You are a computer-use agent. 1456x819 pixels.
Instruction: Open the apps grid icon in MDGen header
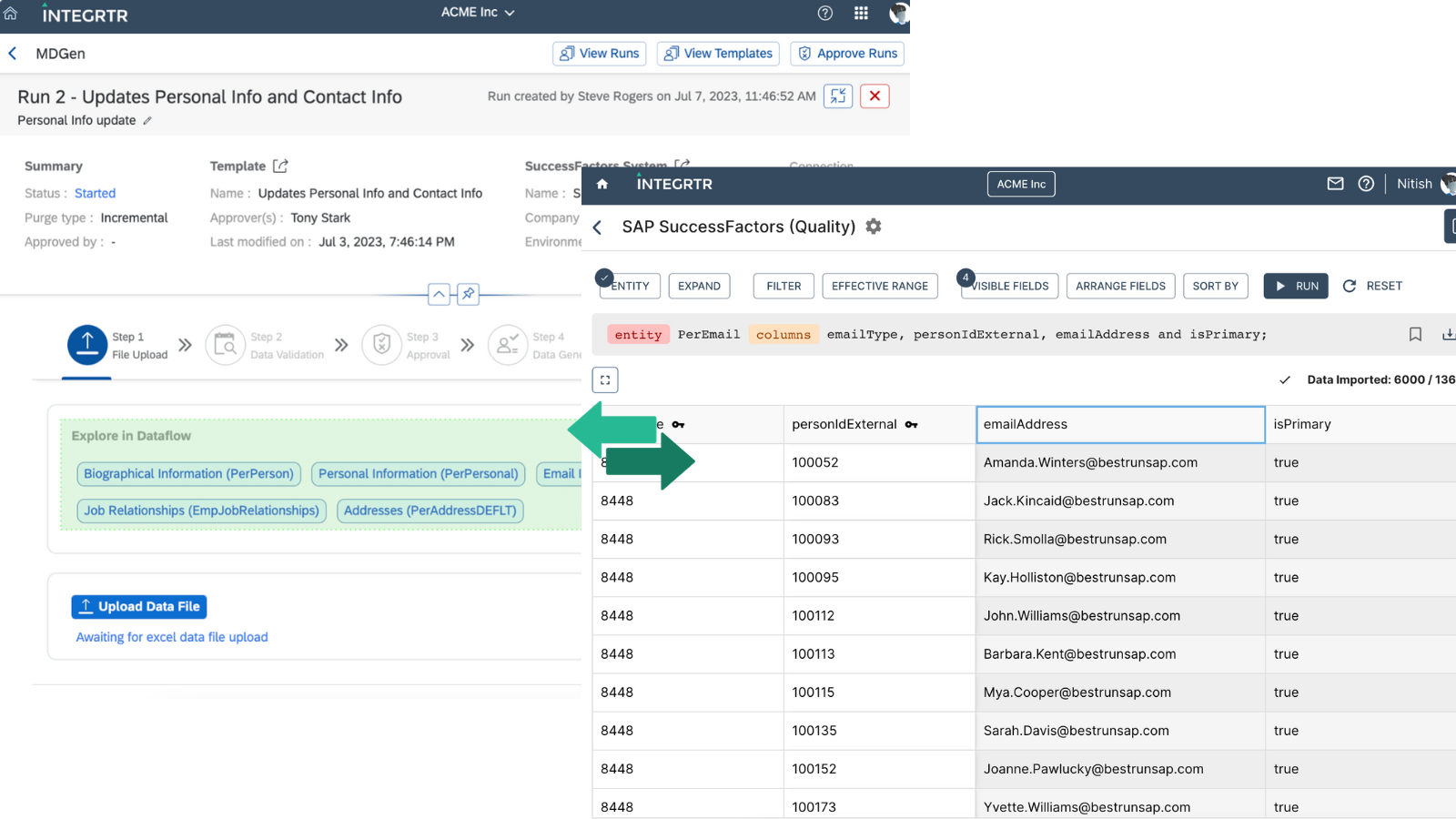pos(861,13)
